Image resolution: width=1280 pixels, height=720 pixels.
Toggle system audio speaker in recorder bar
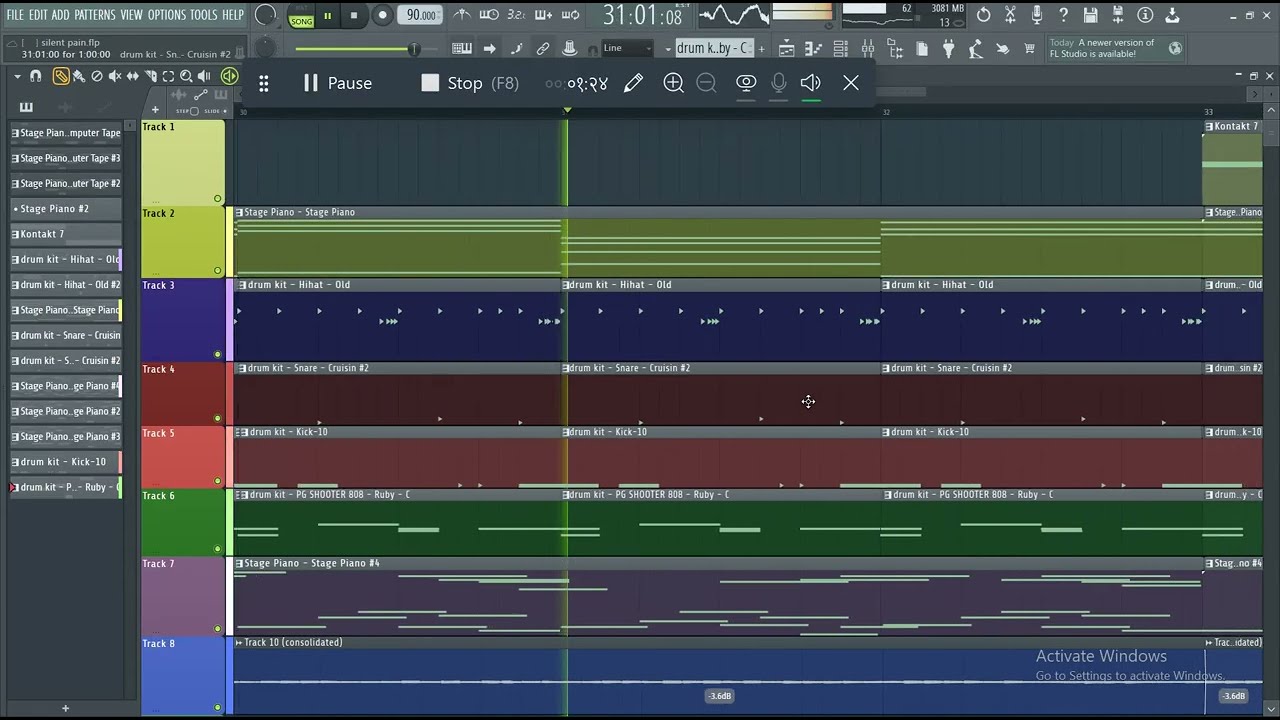click(x=811, y=83)
